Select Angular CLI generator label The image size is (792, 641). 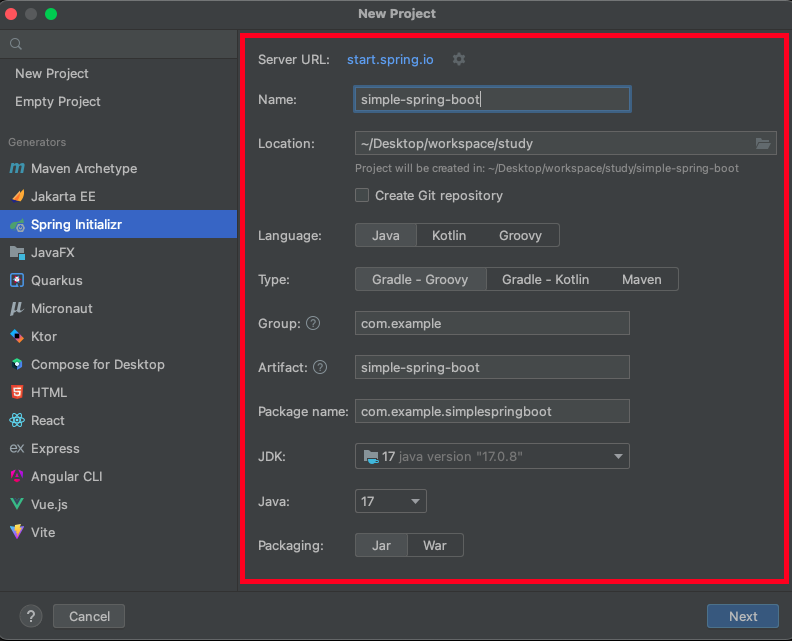tap(67, 476)
